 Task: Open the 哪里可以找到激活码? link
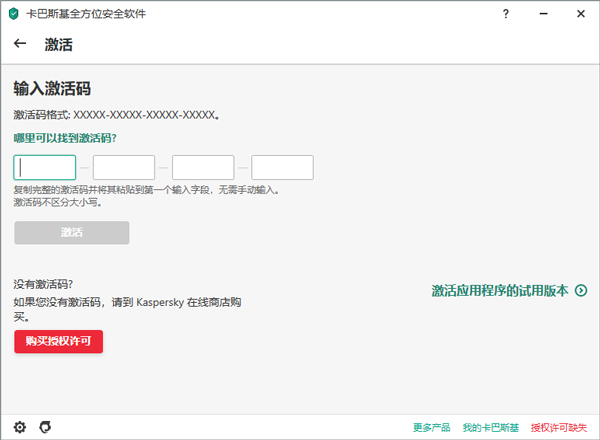65,138
